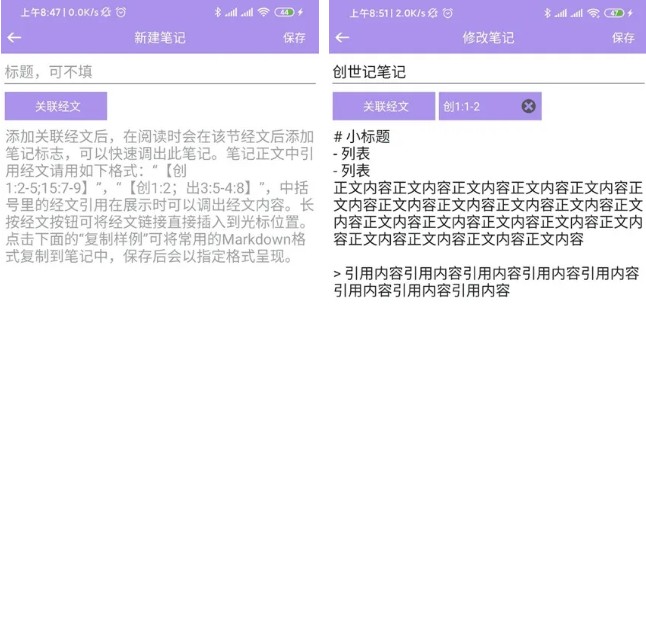
Task: Tap back arrow on 新建笔记 screen
Action: coord(13,38)
